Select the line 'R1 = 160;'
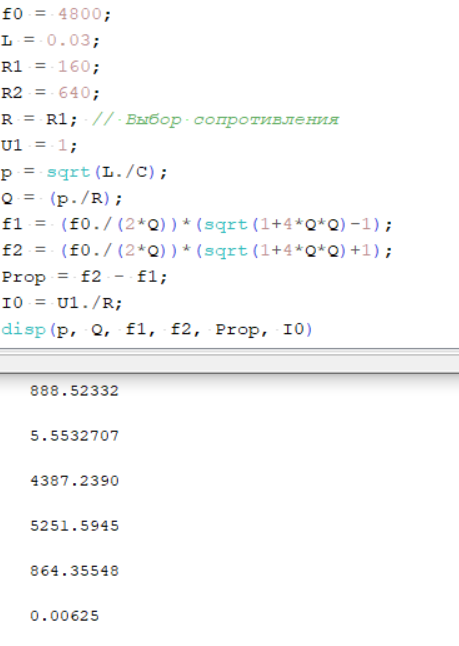This screenshot has width=459, height=646. coord(51,67)
